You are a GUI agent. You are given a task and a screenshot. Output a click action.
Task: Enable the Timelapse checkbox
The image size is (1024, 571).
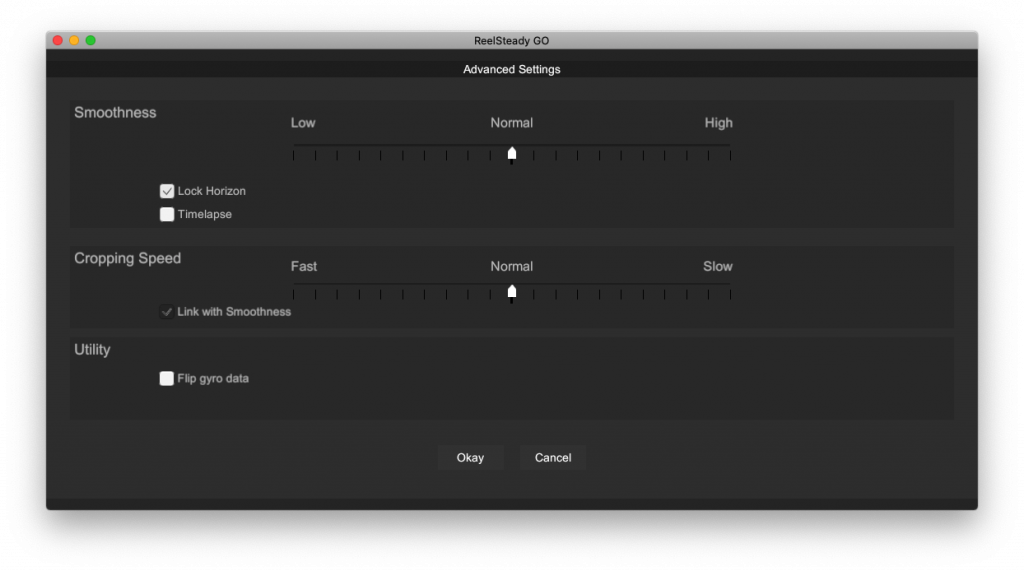[x=167, y=214]
